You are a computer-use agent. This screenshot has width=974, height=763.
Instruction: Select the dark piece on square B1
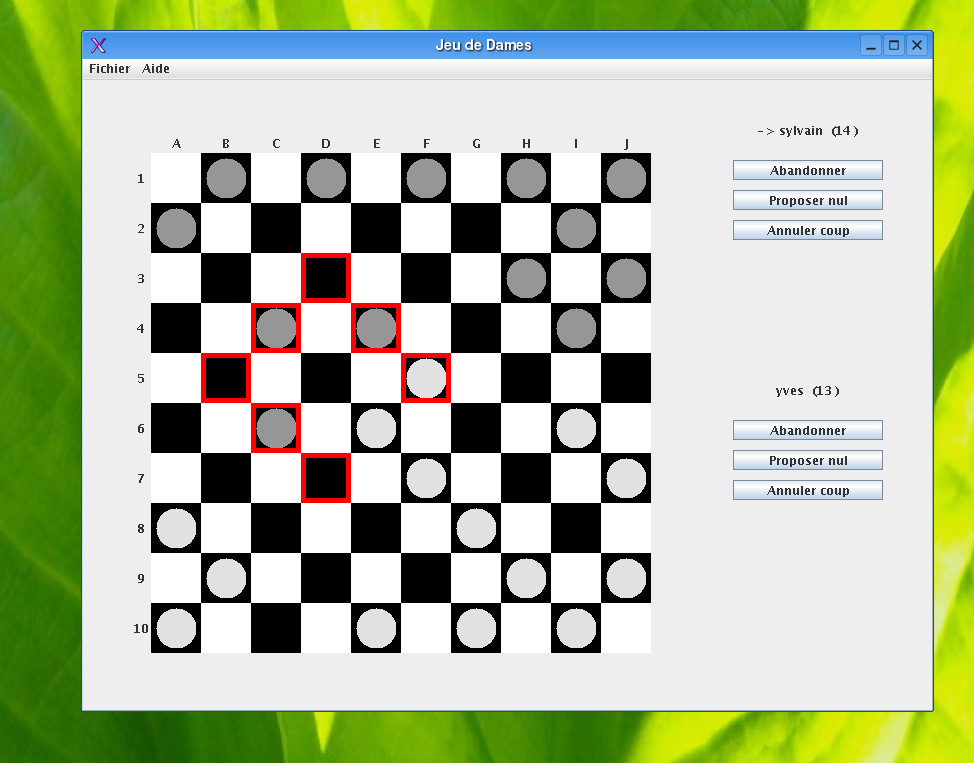(226, 178)
